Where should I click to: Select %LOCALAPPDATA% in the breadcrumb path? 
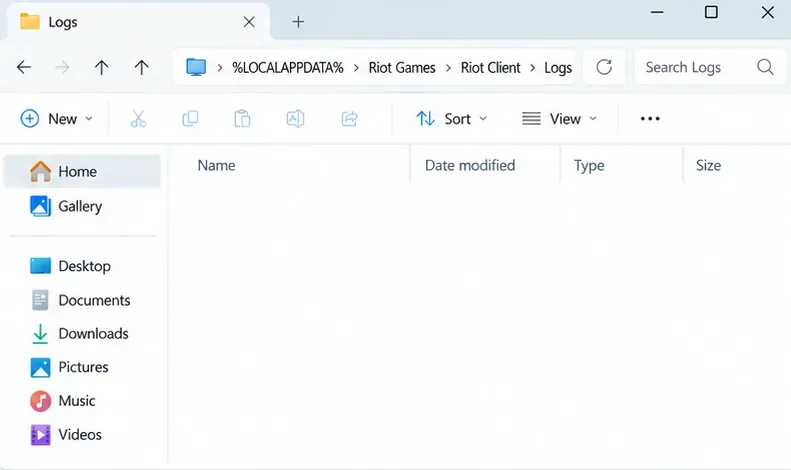(x=288, y=68)
